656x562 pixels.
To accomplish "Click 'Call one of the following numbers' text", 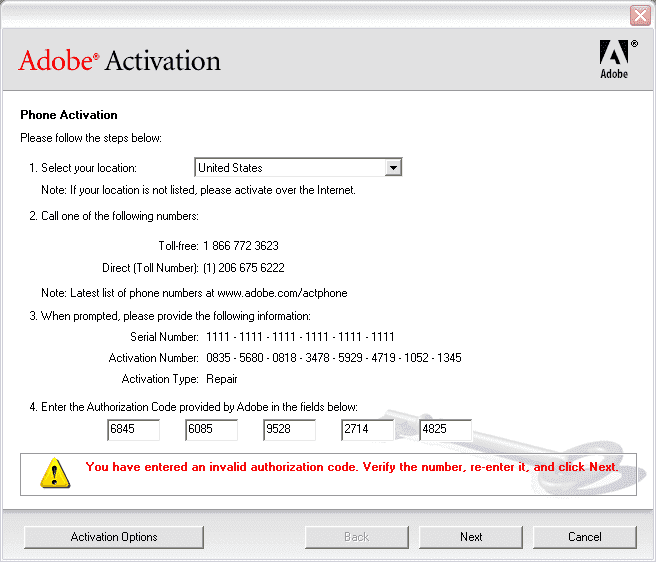I will pyautogui.click(x=114, y=216).
